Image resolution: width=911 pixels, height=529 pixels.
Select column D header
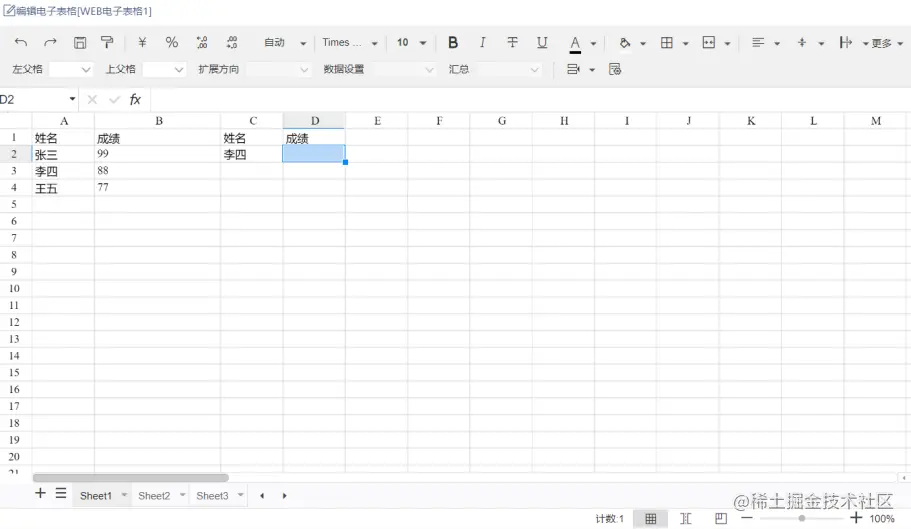(314, 121)
